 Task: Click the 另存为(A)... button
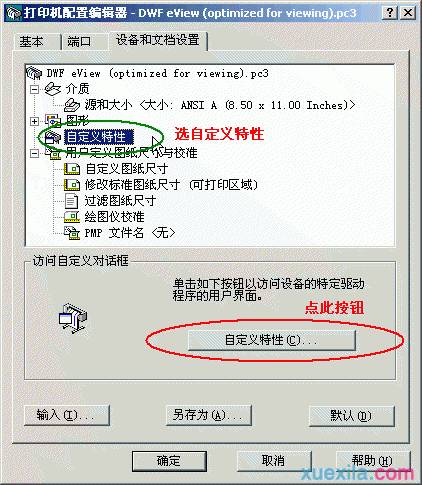coord(208,415)
